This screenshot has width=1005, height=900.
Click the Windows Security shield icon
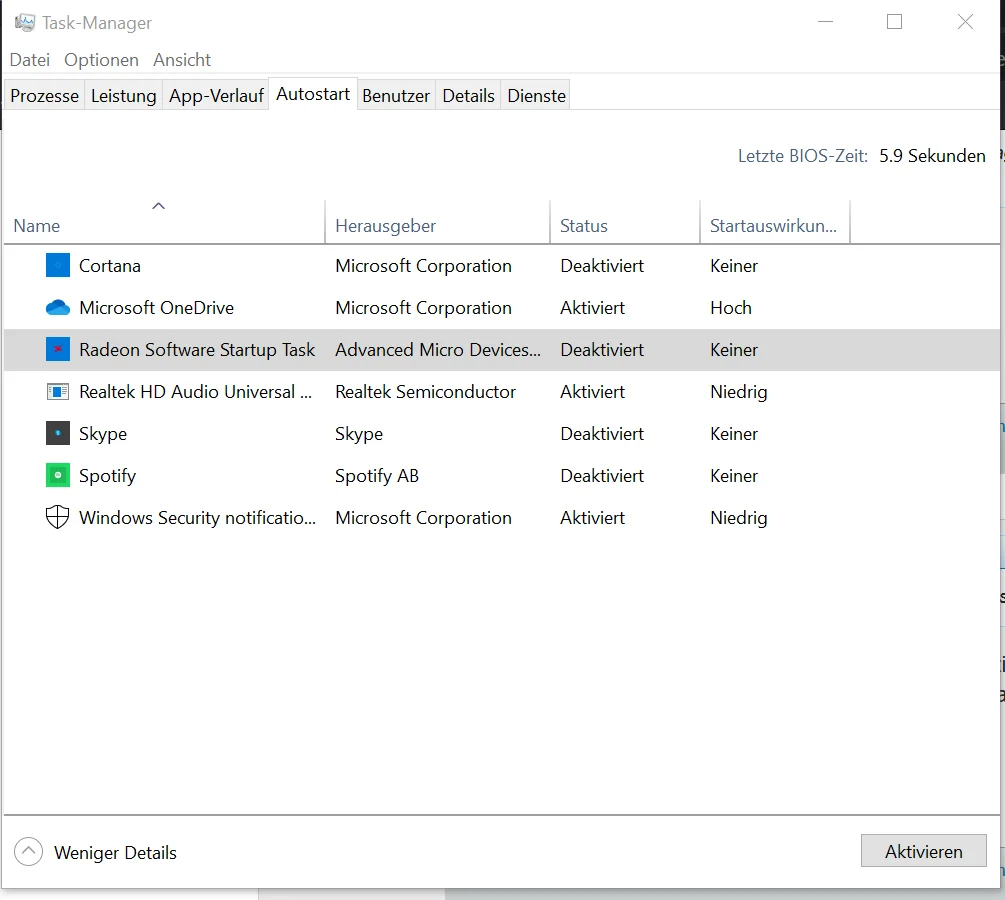[x=58, y=517]
